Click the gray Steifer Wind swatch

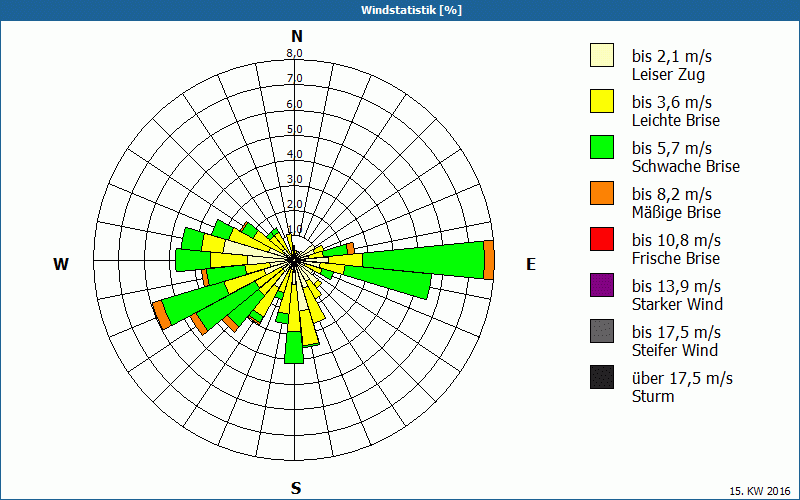pyautogui.click(x=602, y=331)
